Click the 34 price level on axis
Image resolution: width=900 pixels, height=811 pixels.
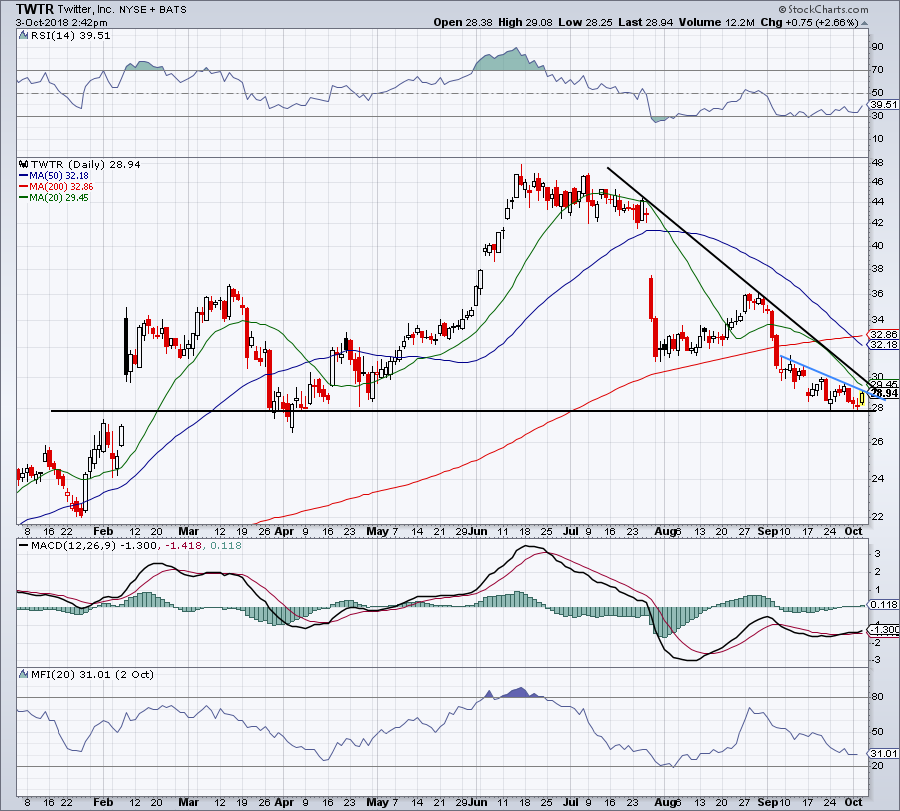coord(877,319)
